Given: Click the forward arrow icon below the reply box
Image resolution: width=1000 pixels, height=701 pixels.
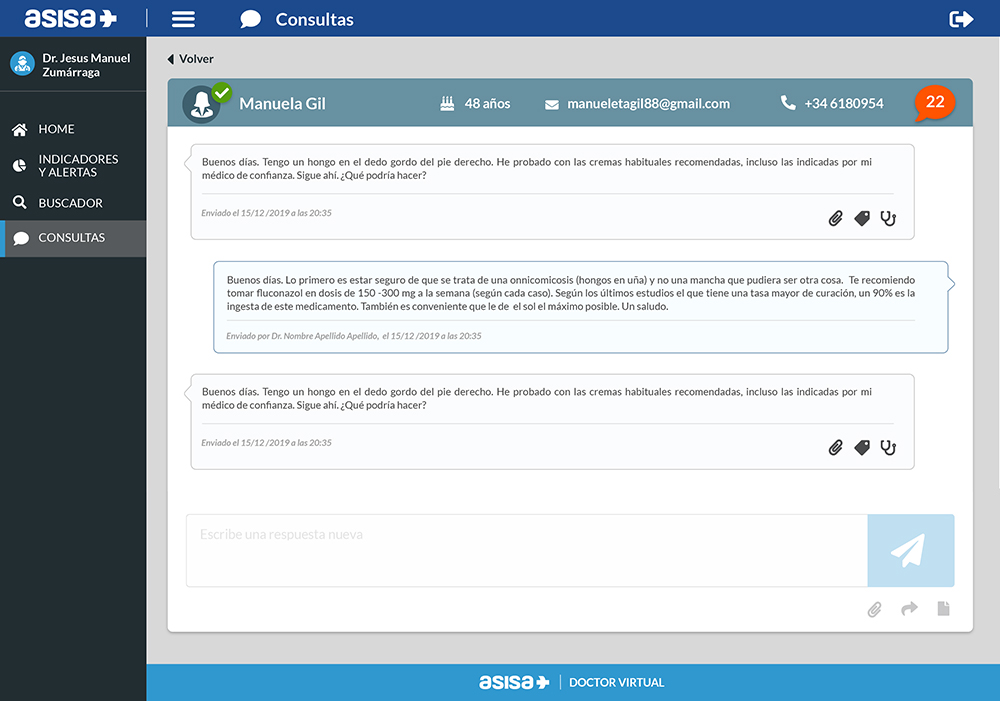Looking at the screenshot, I should click(909, 608).
